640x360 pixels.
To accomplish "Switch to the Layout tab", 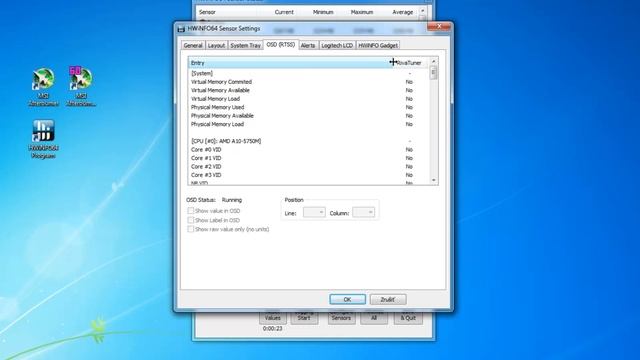I will pyautogui.click(x=216, y=45).
